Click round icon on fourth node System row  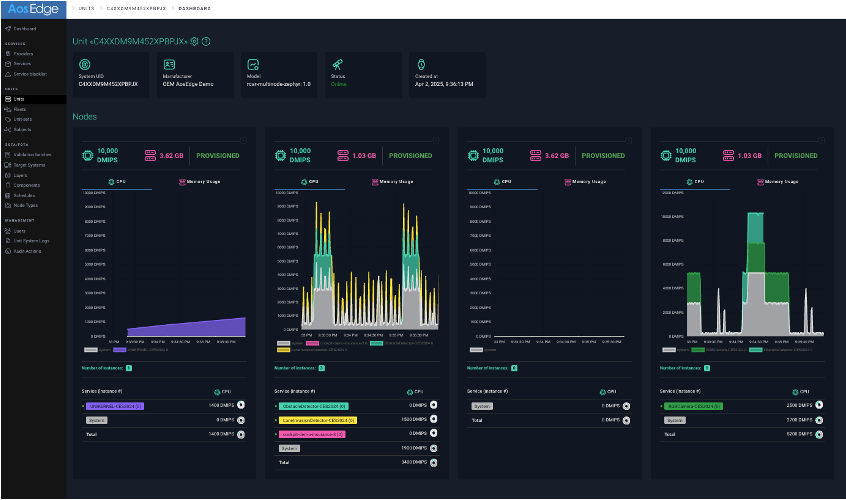click(818, 420)
